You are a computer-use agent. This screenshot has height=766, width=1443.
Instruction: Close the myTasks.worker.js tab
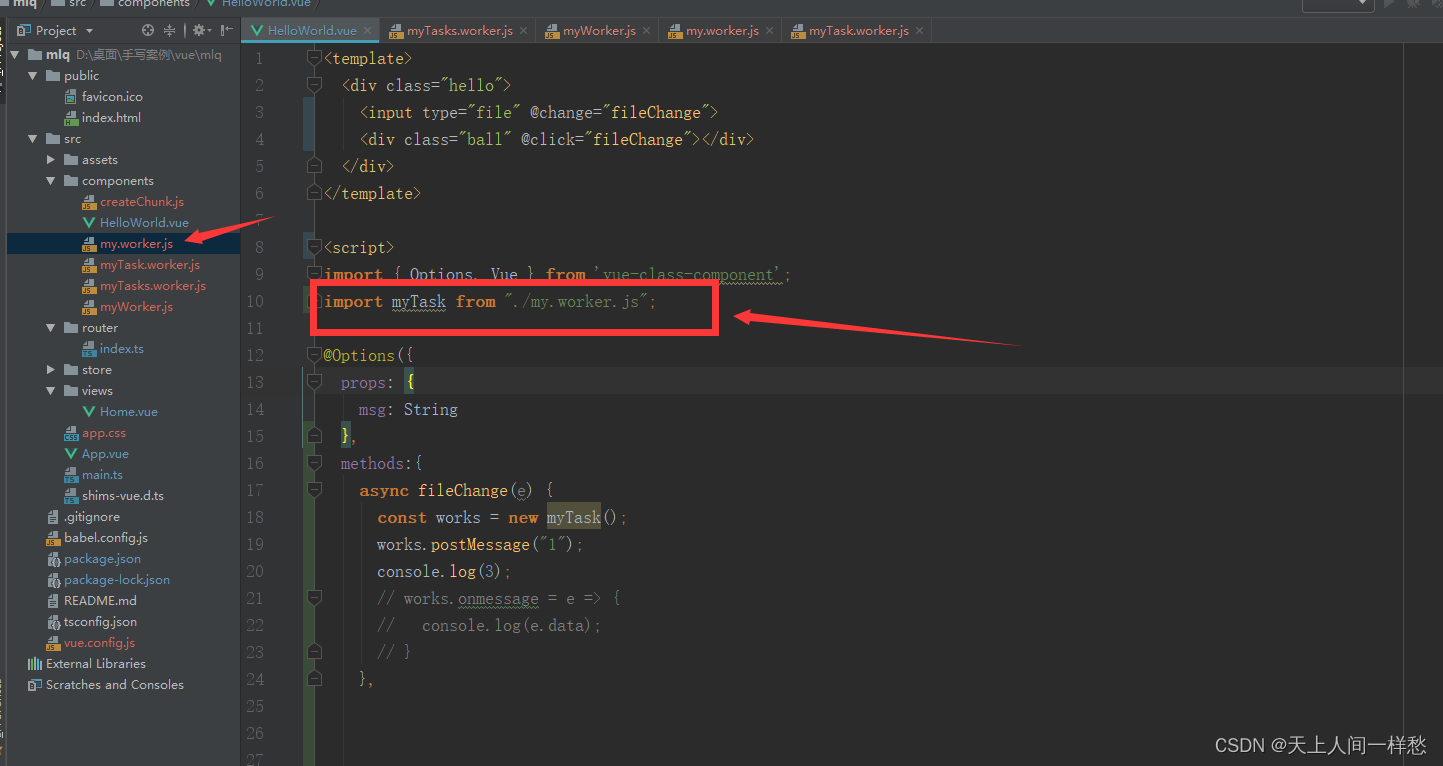point(523,31)
